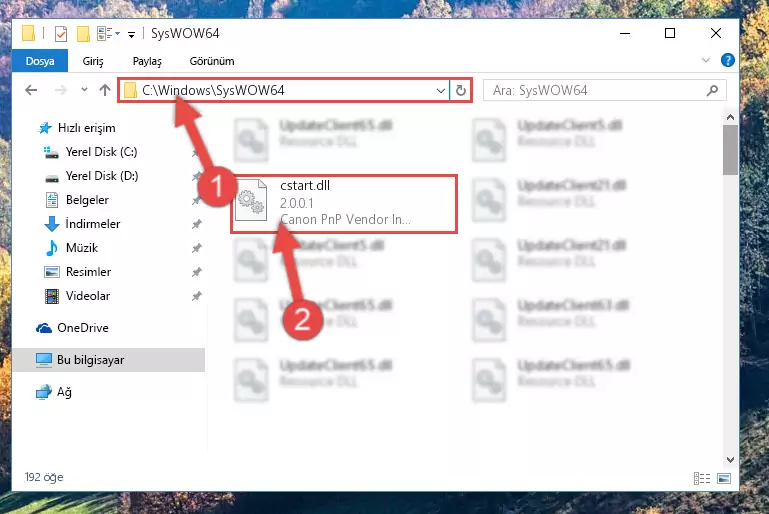Open İndirmeler folder in sidebar
Screen dimensions: 769x514
pyautogui.click(x=93, y=224)
